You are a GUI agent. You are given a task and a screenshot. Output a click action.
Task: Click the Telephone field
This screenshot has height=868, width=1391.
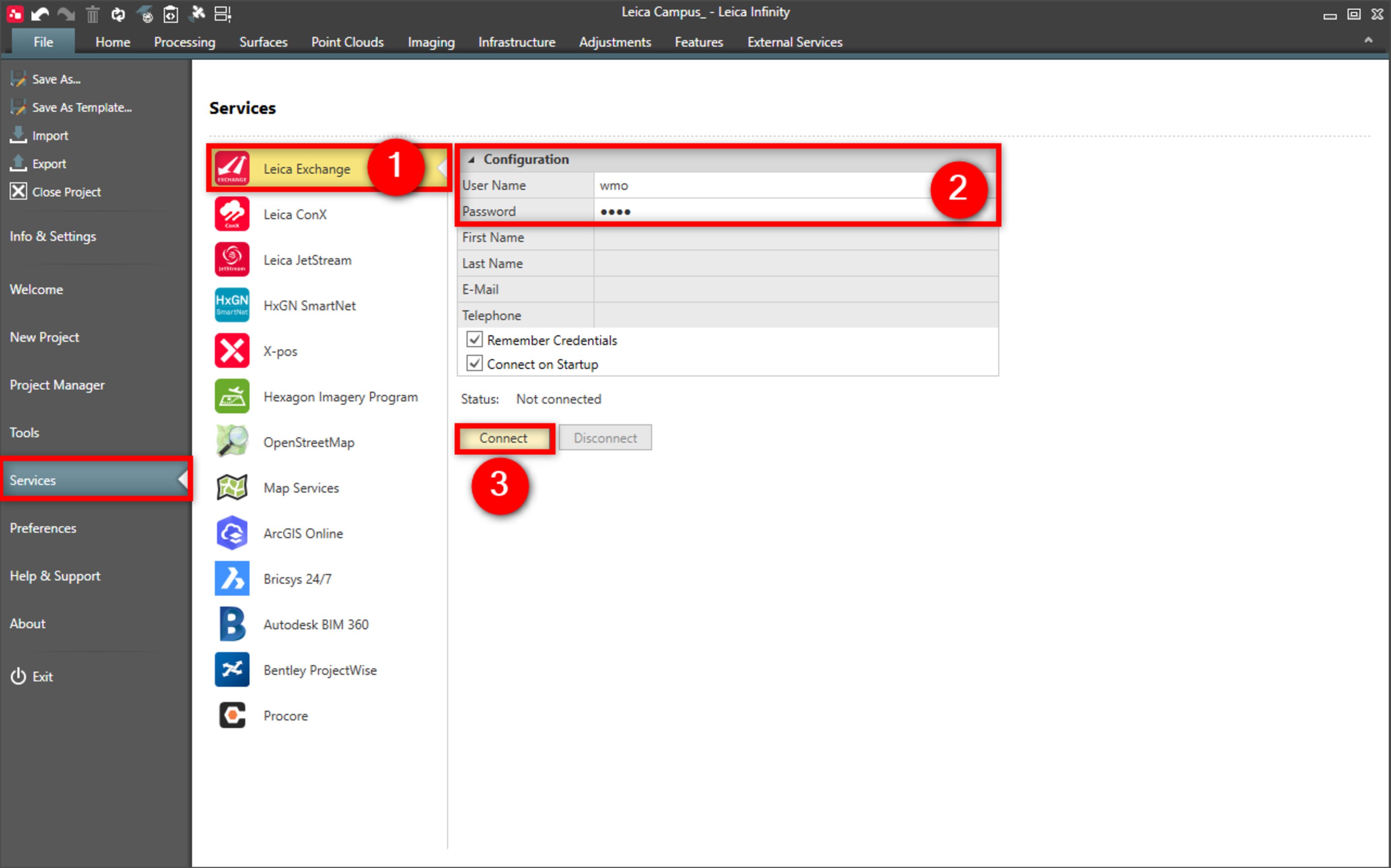pyautogui.click(x=796, y=315)
